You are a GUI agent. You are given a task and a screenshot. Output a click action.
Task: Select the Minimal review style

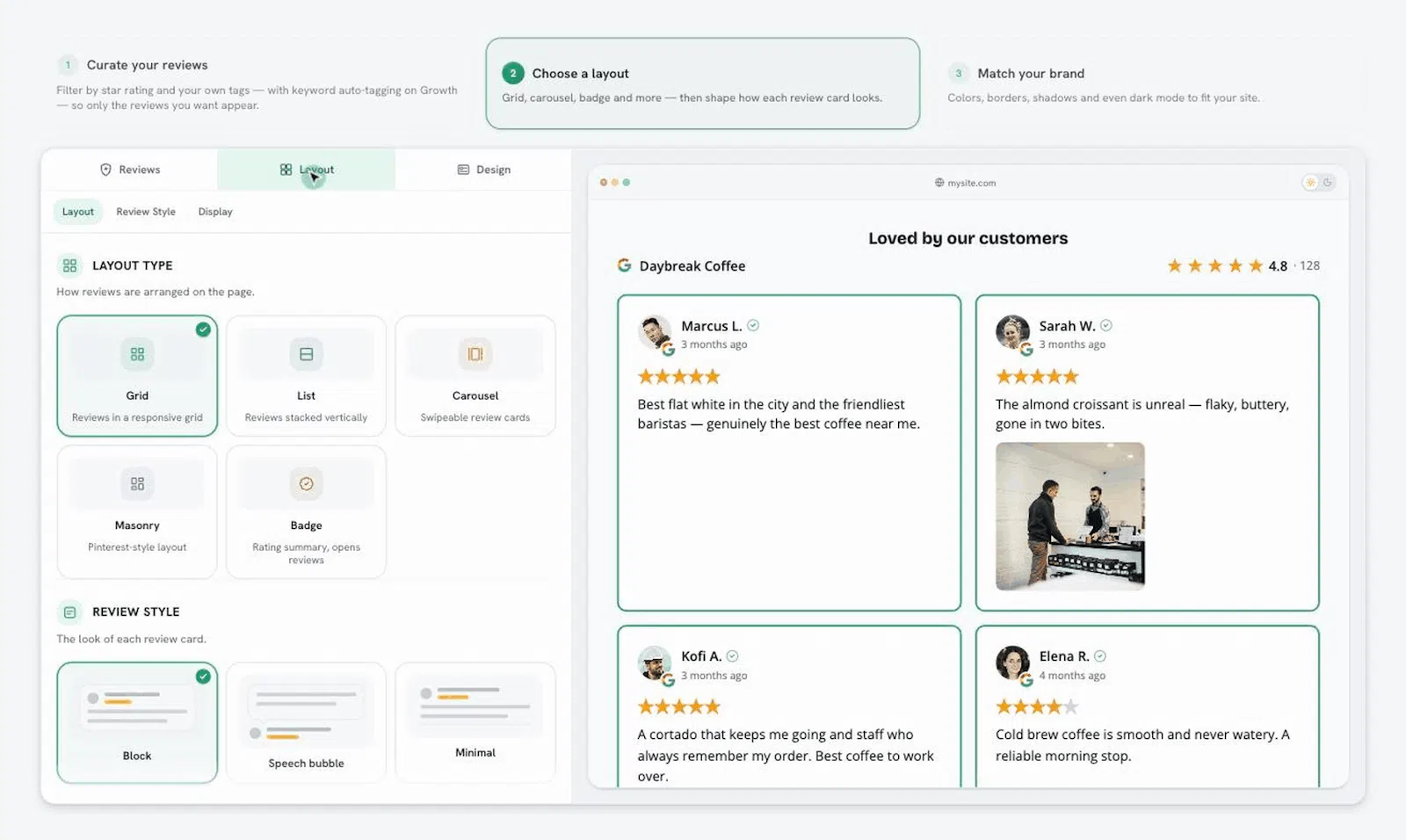[475, 722]
